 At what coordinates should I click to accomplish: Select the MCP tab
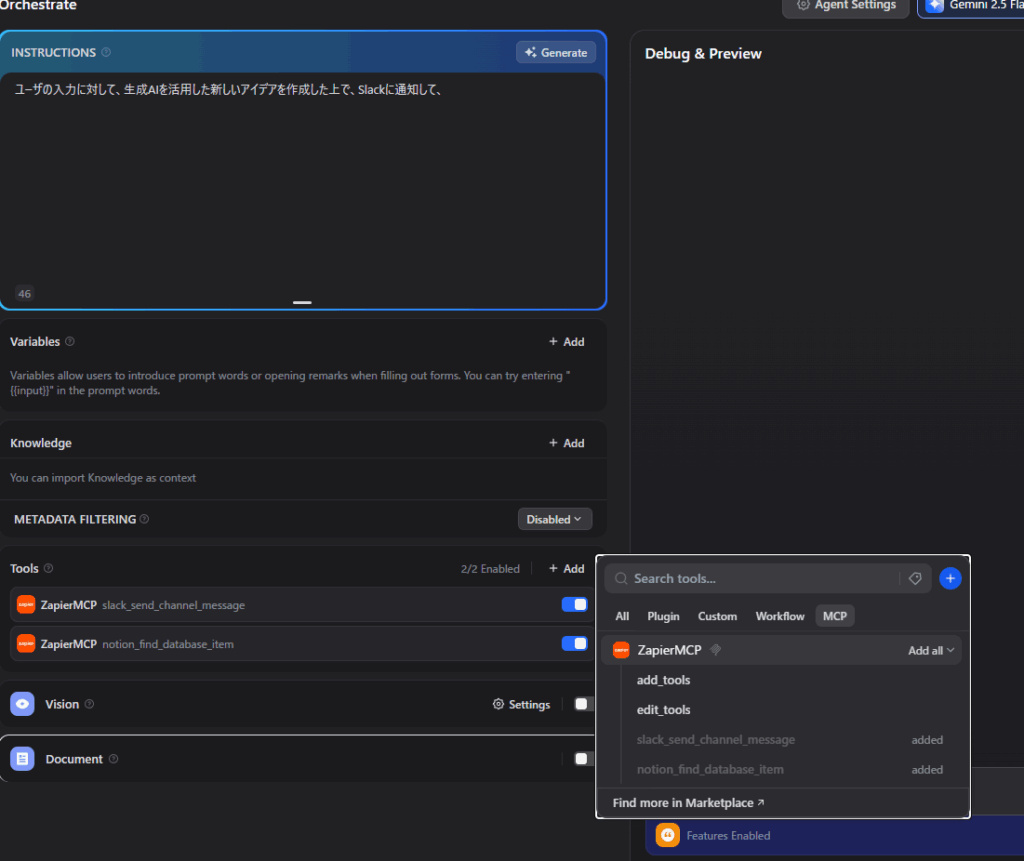tap(835, 616)
